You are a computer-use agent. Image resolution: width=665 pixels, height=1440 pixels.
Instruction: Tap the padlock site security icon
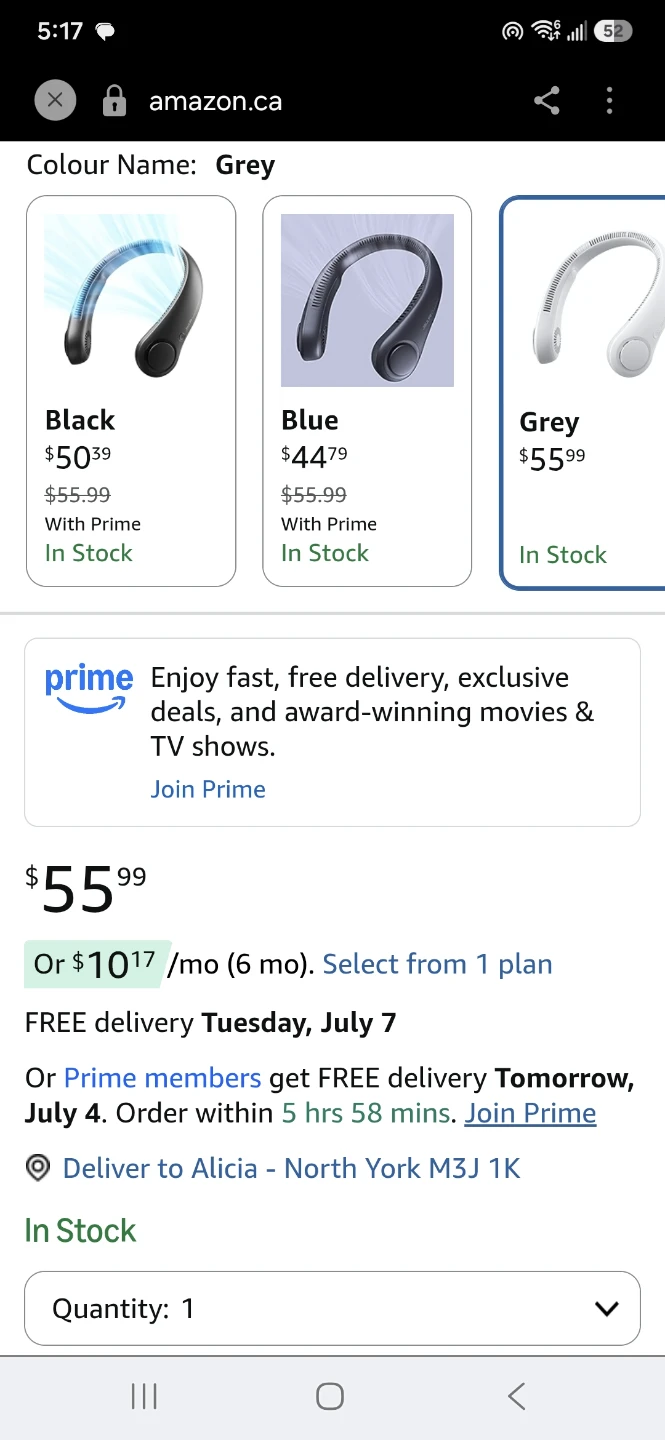(115, 101)
